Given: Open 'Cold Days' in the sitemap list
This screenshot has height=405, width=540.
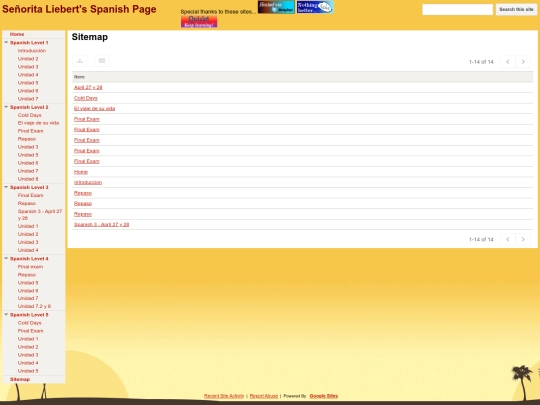Looking at the screenshot, I should click(x=86, y=98).
